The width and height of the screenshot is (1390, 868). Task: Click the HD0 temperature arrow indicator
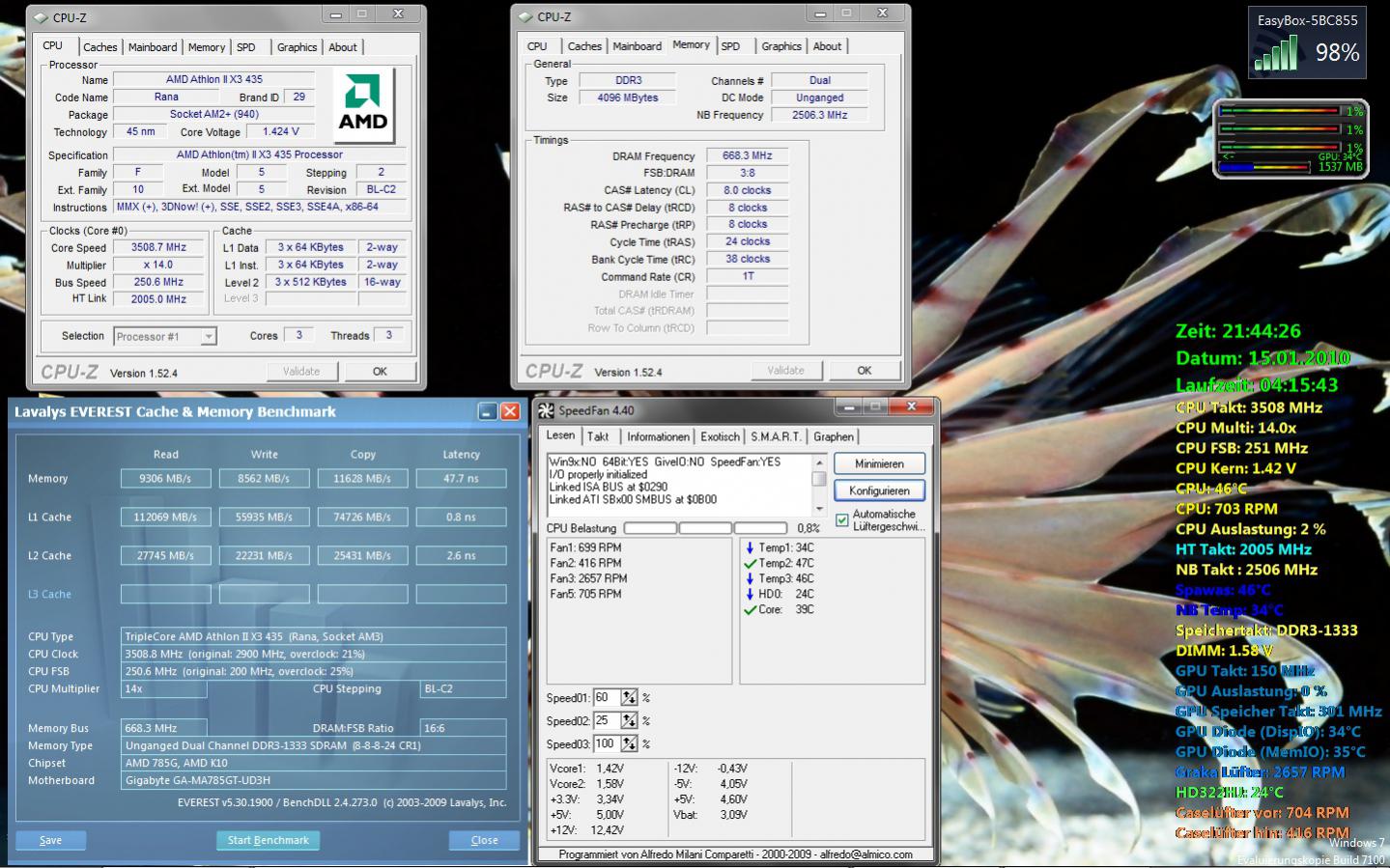[x=750, y=594]
